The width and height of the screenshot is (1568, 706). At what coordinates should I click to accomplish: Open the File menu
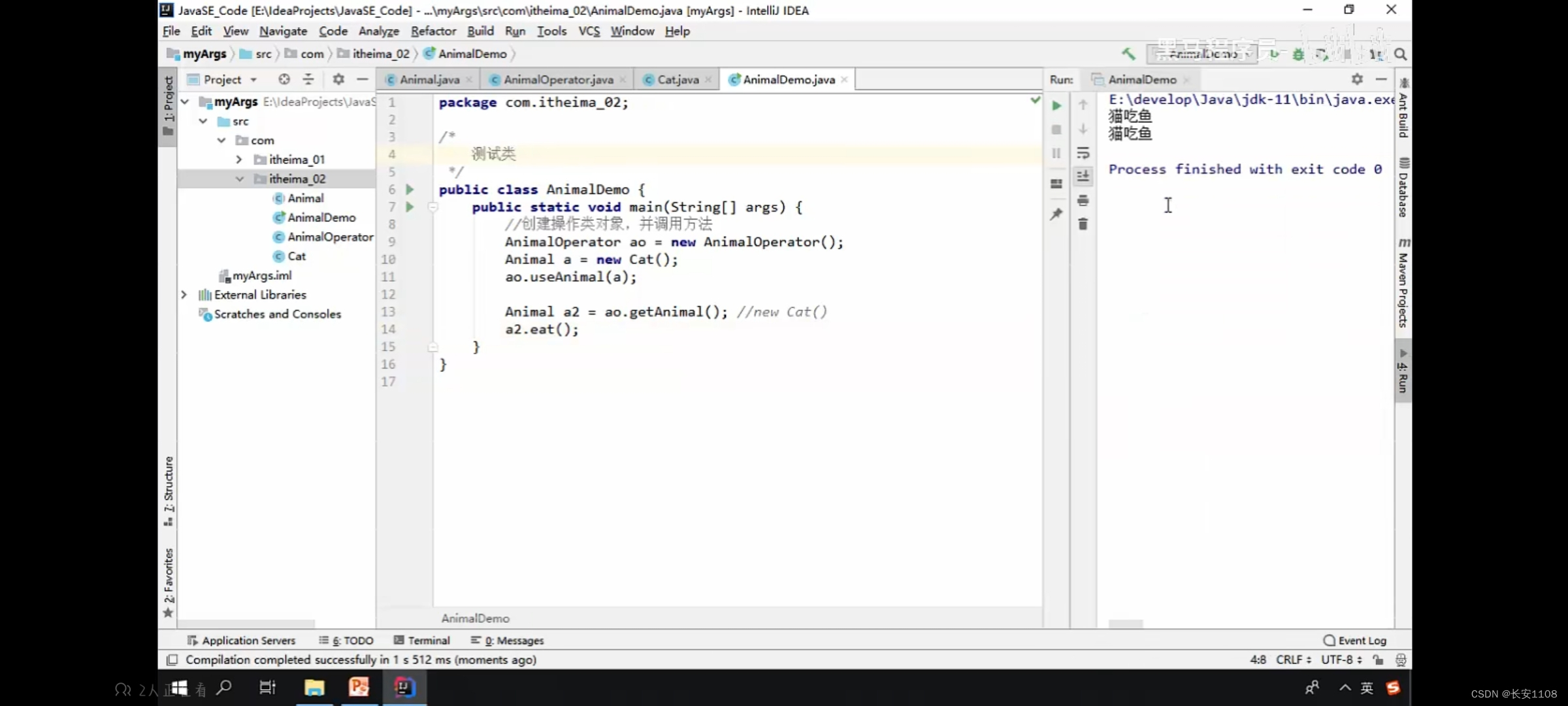click(171, 31)
